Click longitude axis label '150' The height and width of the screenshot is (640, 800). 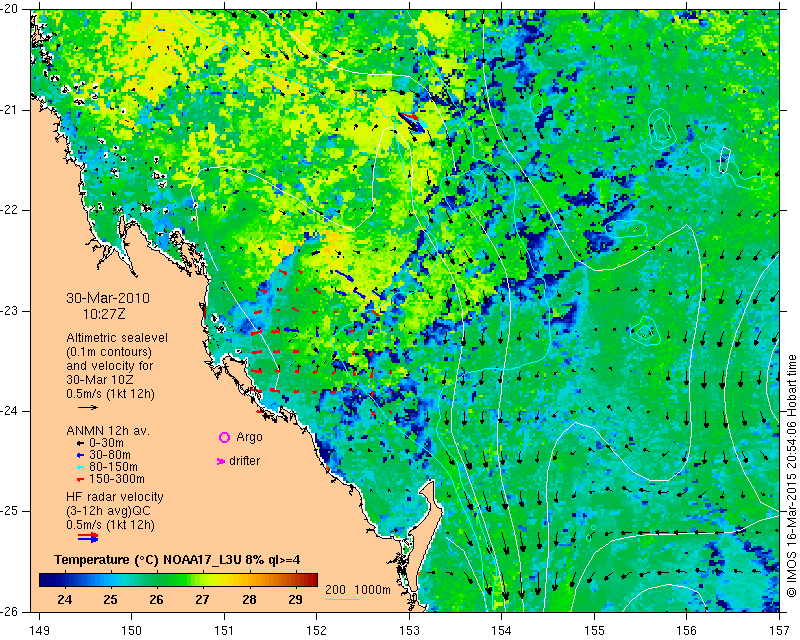click(x=132, y=631)
